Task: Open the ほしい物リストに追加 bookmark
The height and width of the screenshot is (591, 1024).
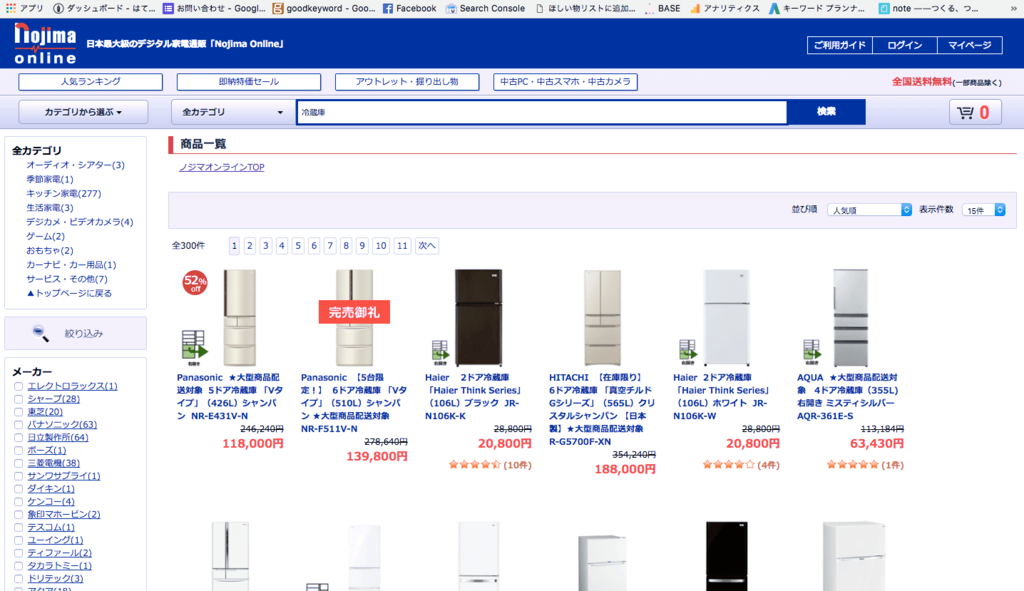Action: [x=585, y=8]
